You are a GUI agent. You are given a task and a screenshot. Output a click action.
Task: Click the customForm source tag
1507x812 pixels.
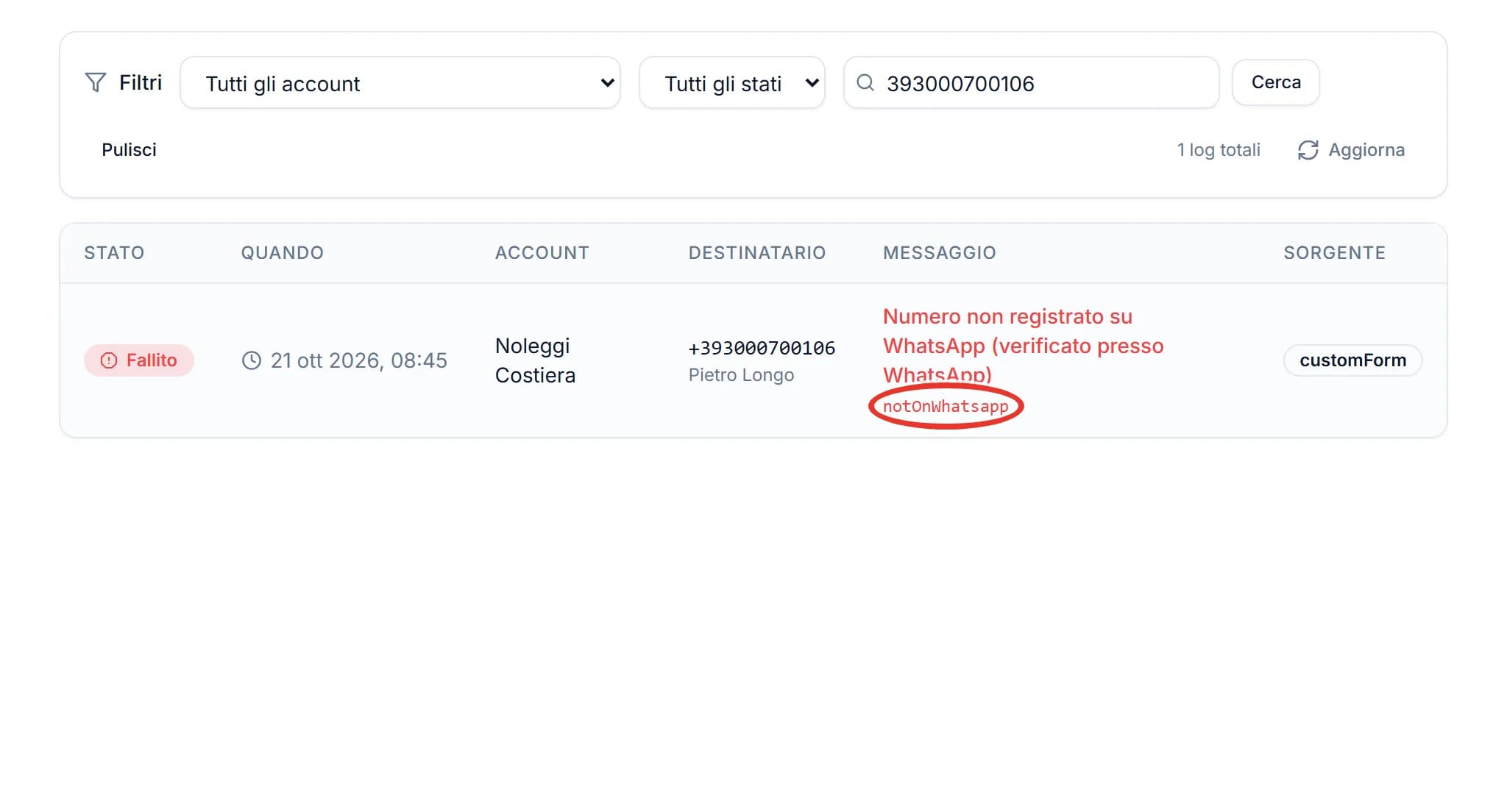1352,360
